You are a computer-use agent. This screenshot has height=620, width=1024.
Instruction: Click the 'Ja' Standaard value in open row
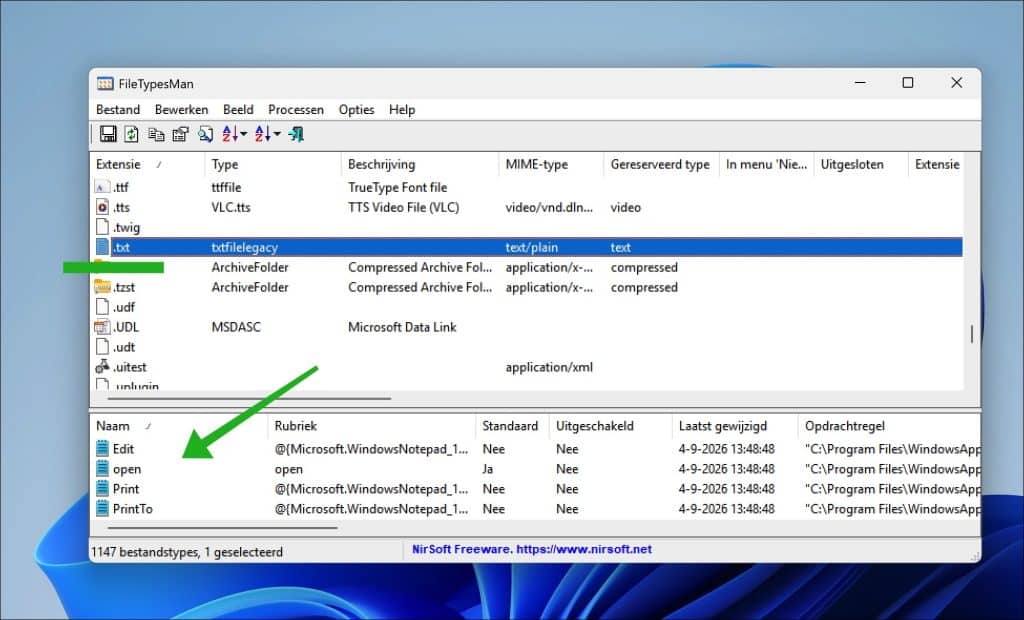(x=488, y=469)
